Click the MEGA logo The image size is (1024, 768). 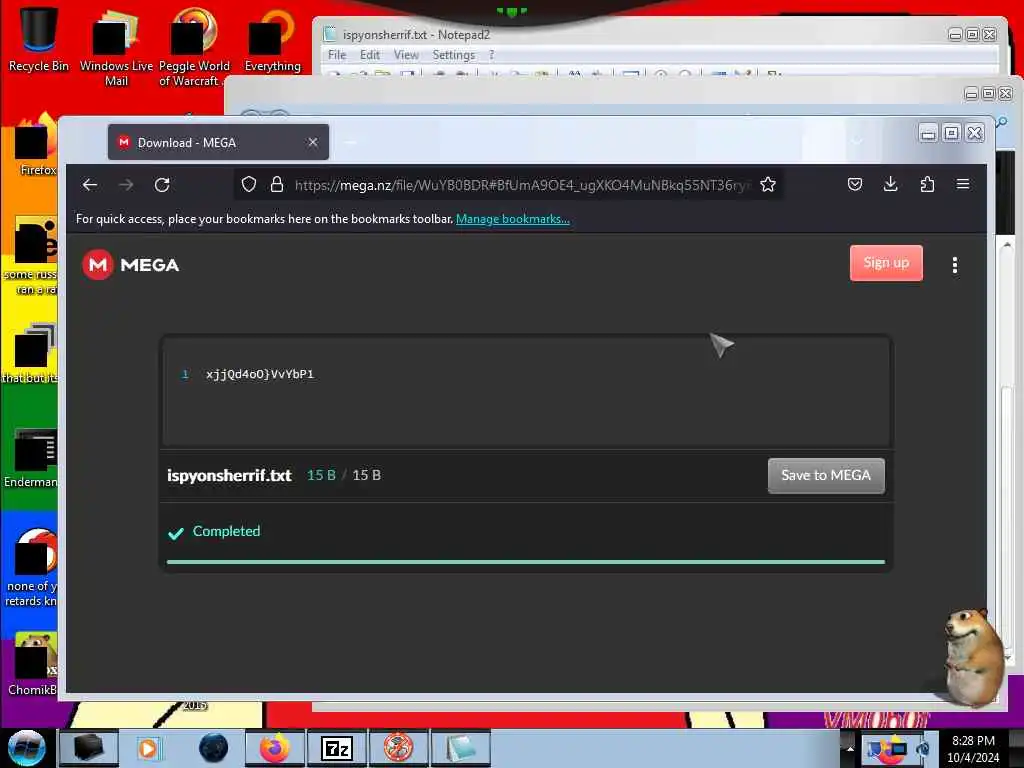pyautogui.click(x=131, y=264)
